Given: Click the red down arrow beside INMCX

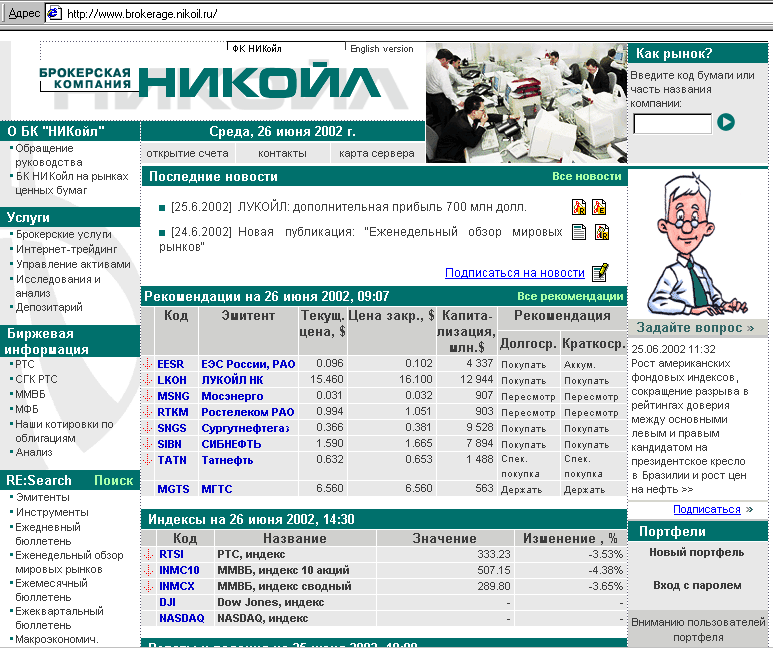Looking at the screenshot, I should coord(148,586).
